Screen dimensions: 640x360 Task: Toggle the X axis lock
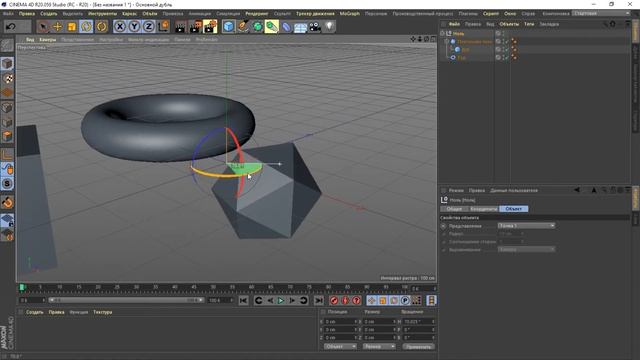tap(120, 27)
